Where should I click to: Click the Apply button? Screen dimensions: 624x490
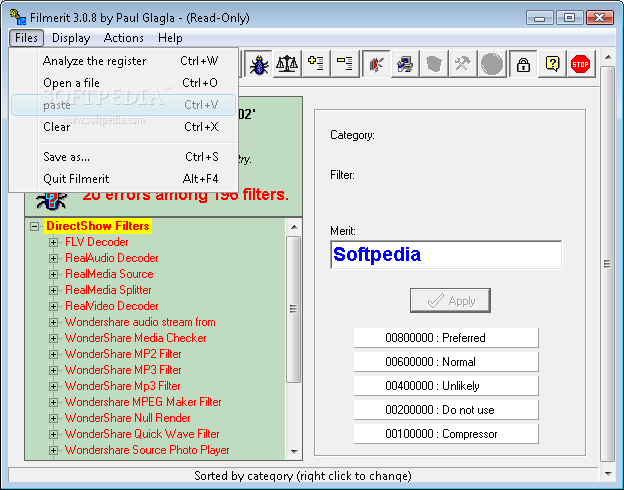pyautogui.click(x=450, y=301)
